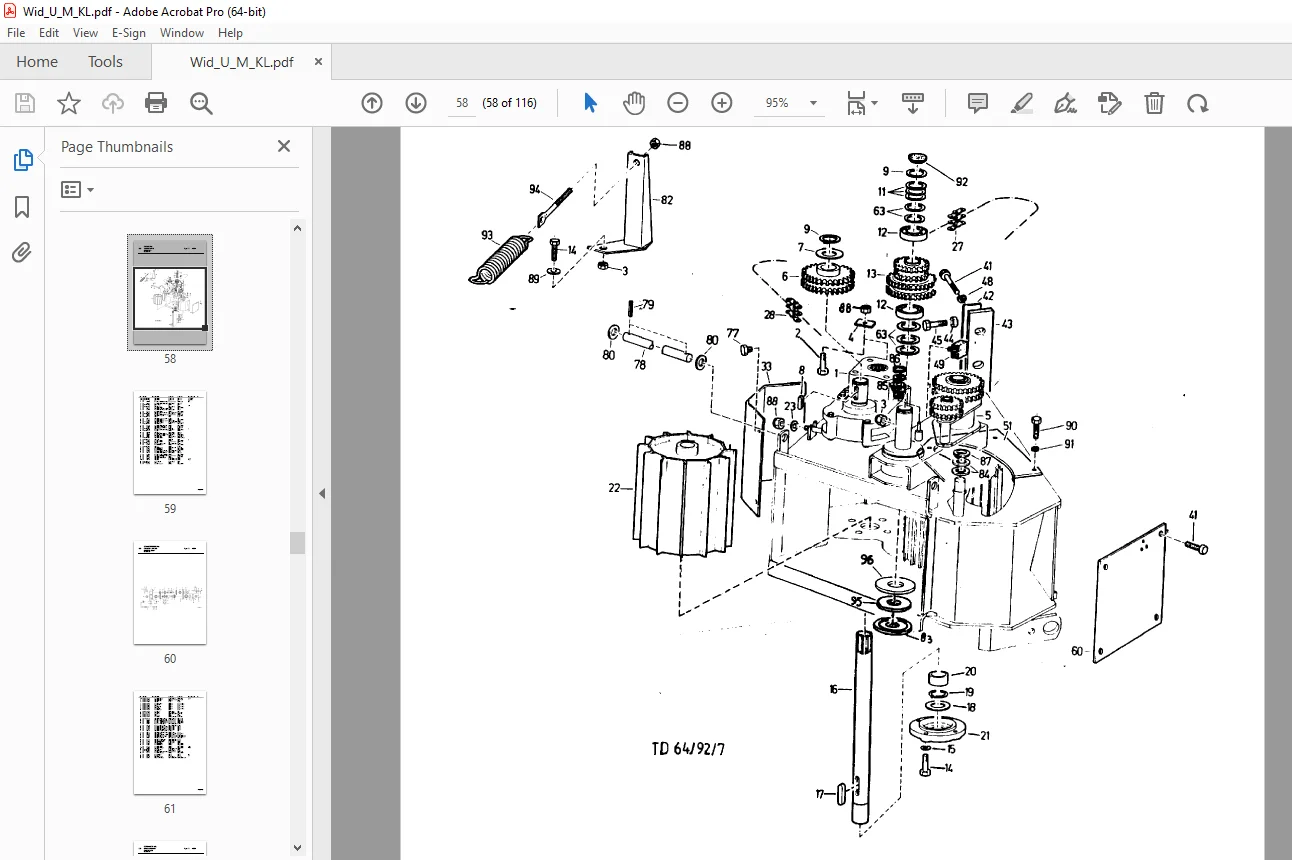Select the Highlight text pen tool
The height and width of the screenshot is (860, 1292).
[x=1022, y=103]
